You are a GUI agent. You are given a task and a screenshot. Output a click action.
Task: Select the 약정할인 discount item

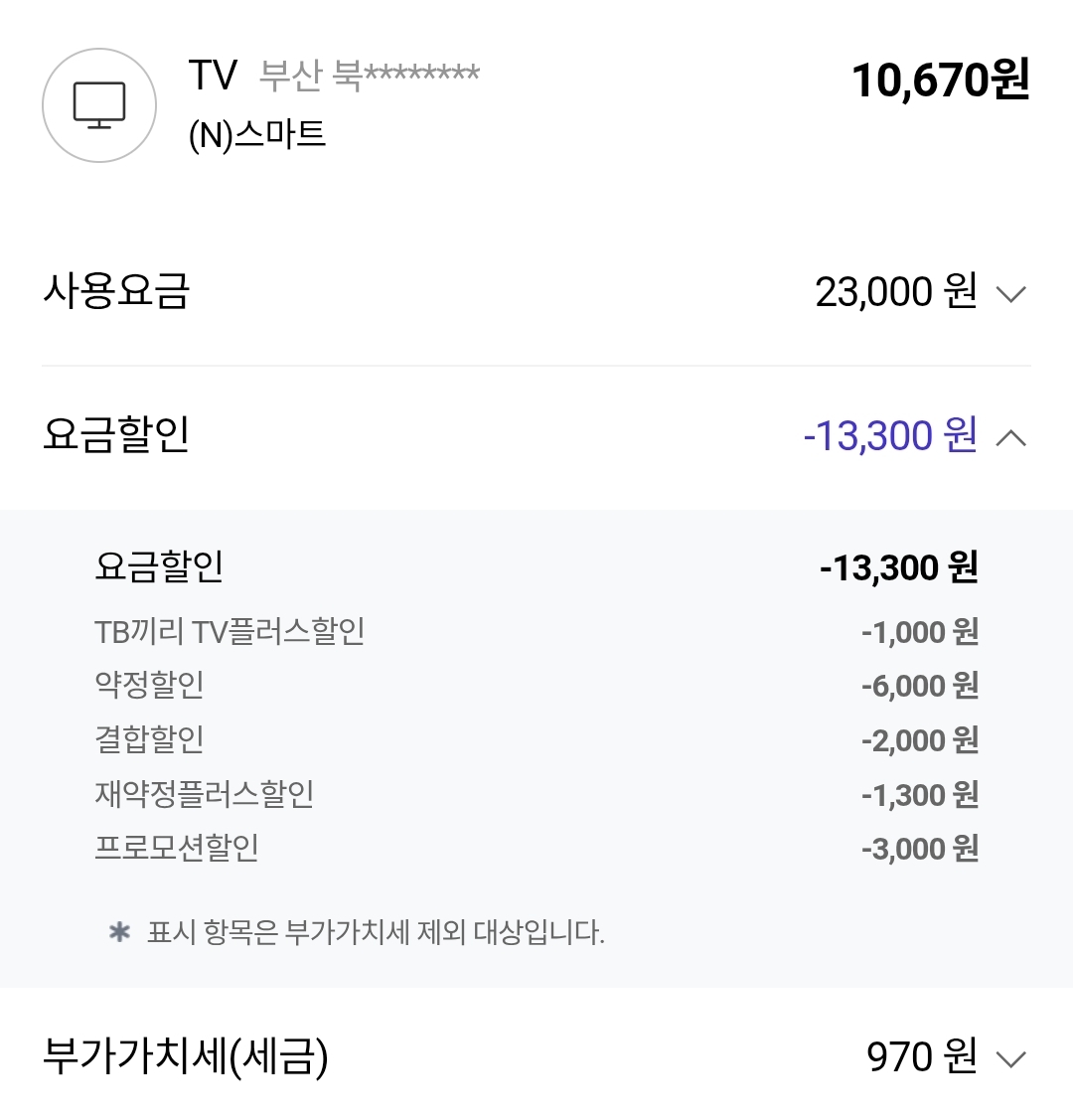coord(149,686)
